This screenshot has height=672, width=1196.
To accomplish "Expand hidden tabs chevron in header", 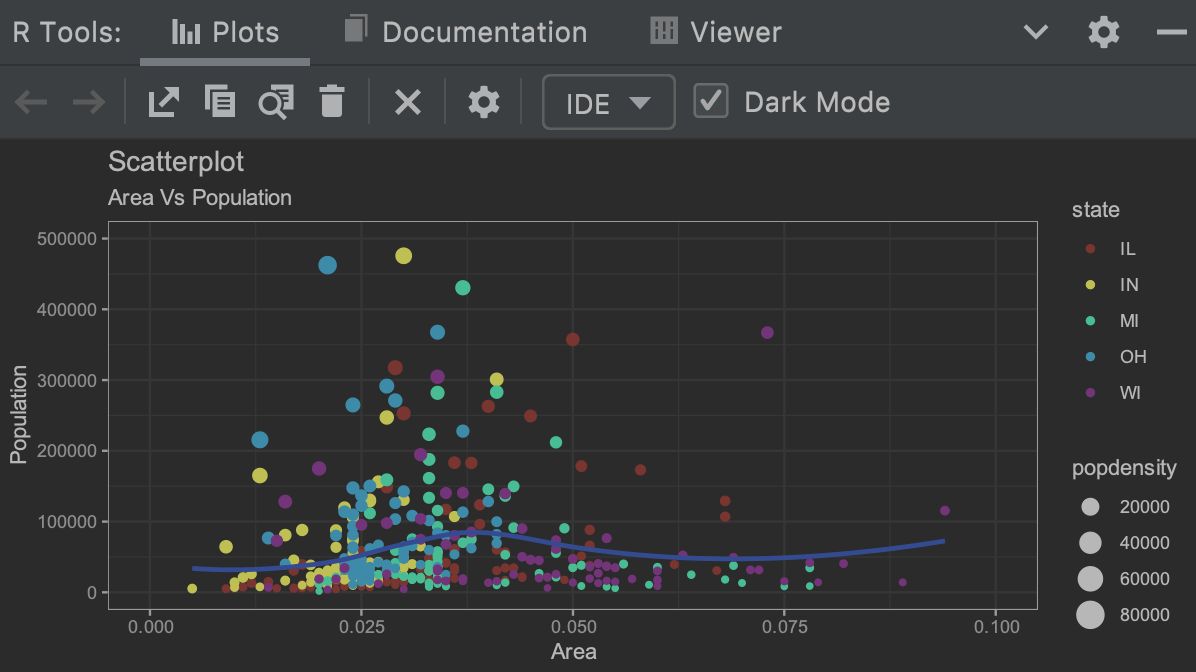I will pyautogui.click(x=1036, y=32).
